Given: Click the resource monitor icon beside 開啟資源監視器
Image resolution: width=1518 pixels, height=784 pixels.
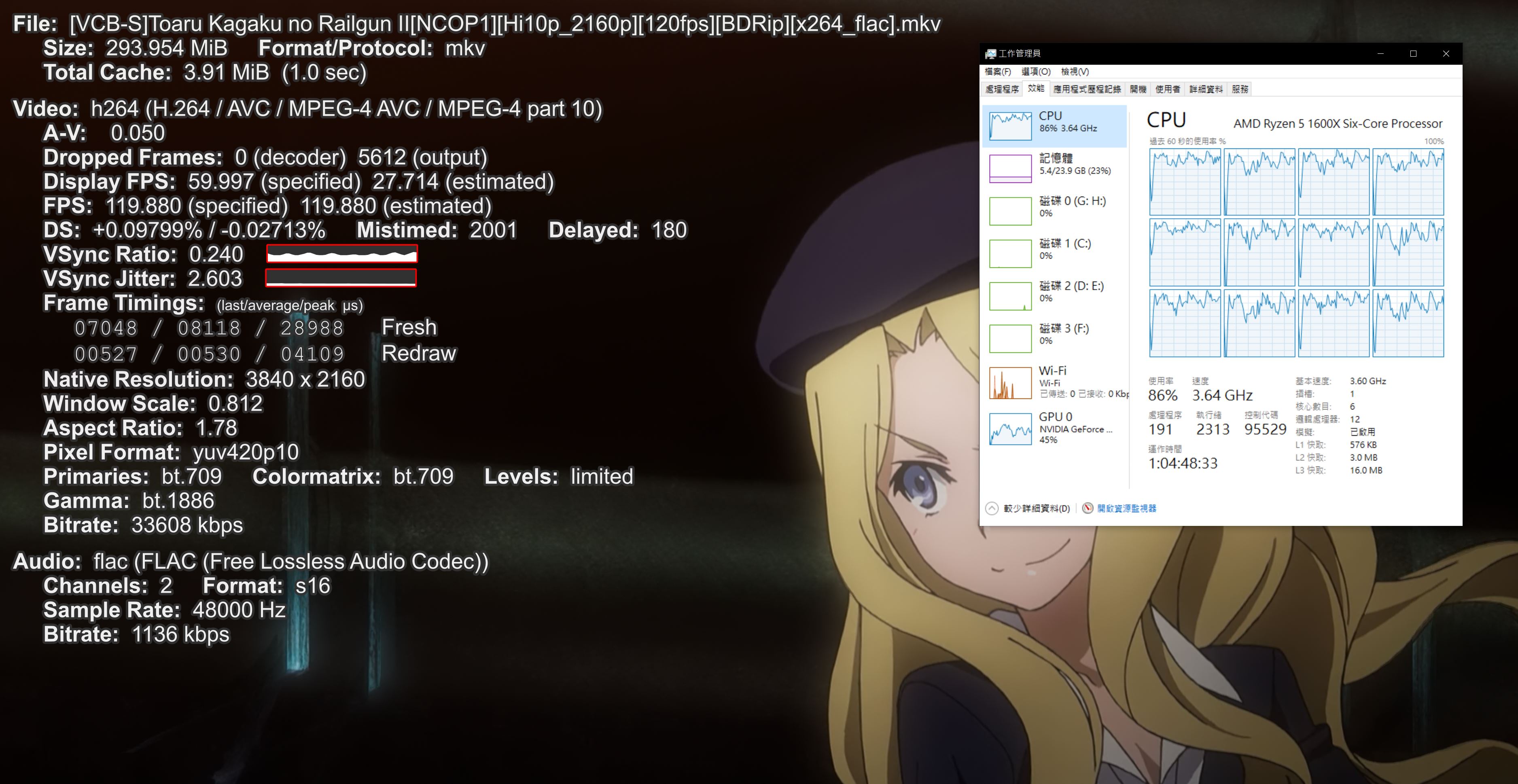Looking at the screenshot, I should click(1088, 509).
